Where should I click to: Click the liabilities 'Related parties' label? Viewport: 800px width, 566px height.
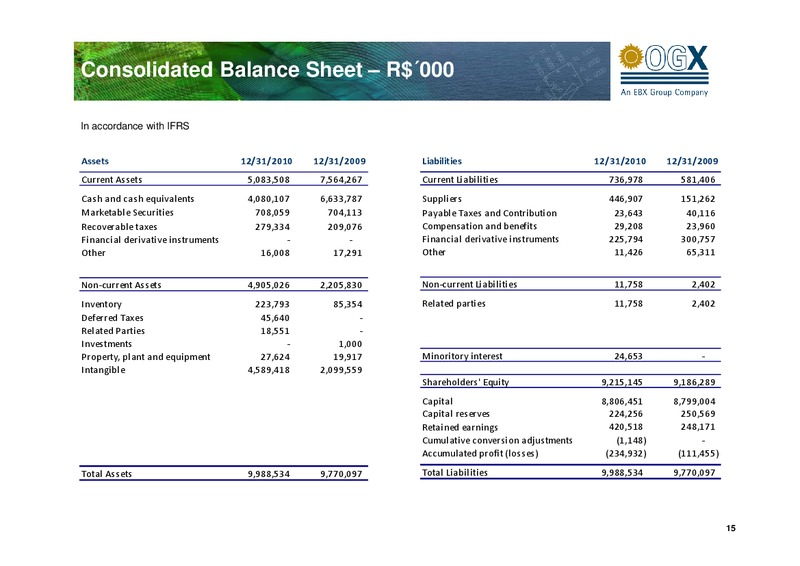[454, 304]
